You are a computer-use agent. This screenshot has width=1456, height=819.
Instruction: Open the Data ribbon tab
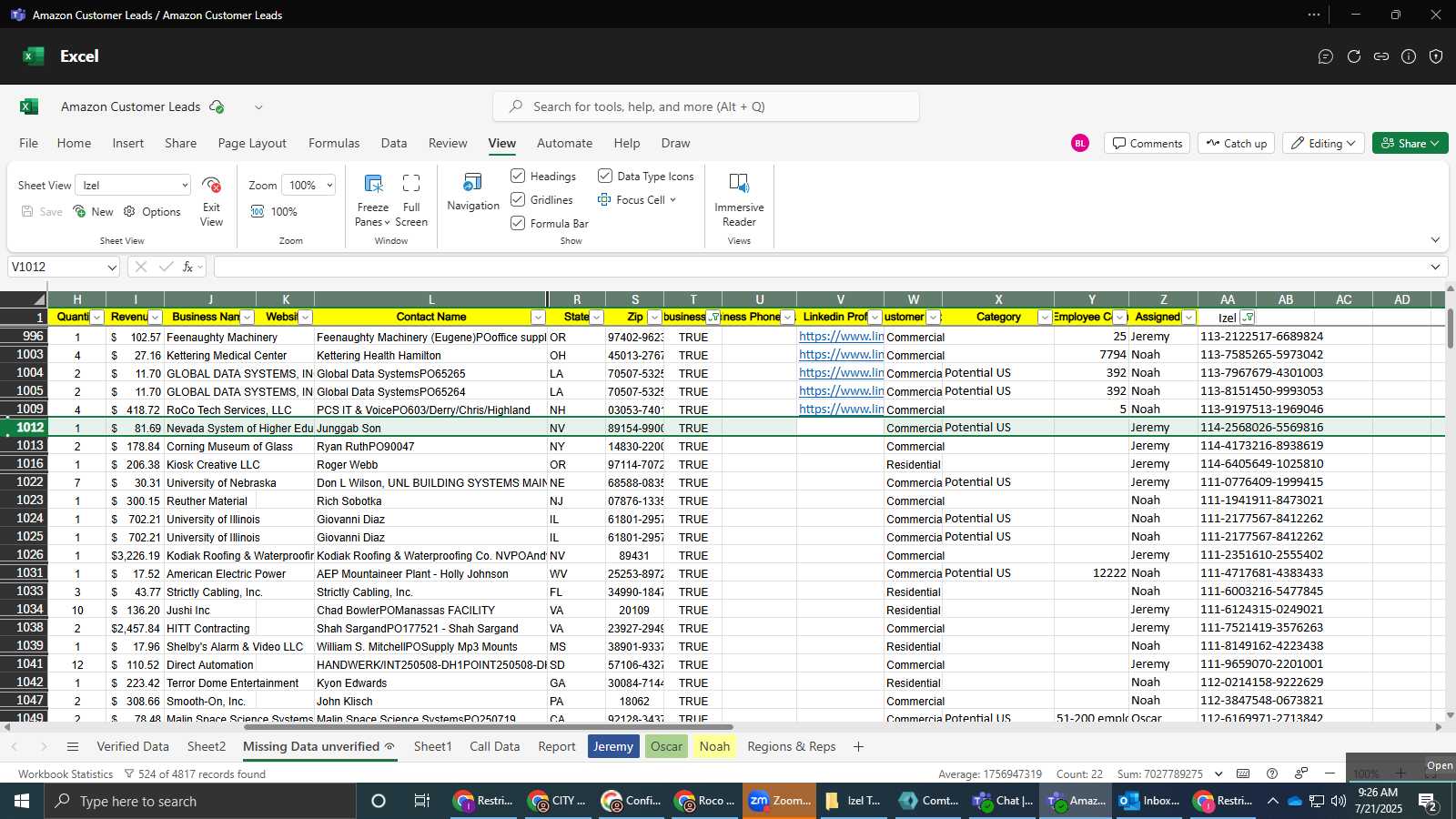[x=393, y=143]
